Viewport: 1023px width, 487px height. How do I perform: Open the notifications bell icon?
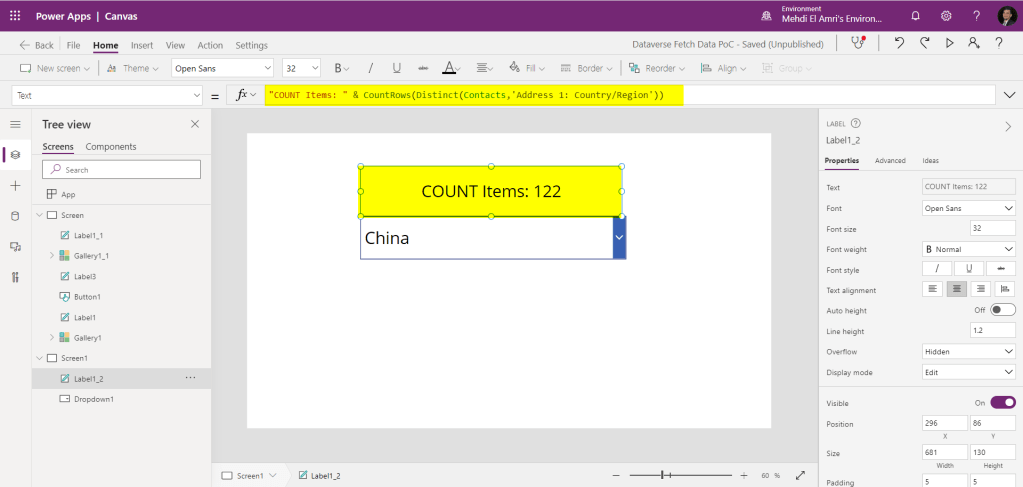[x=915, y=16]
